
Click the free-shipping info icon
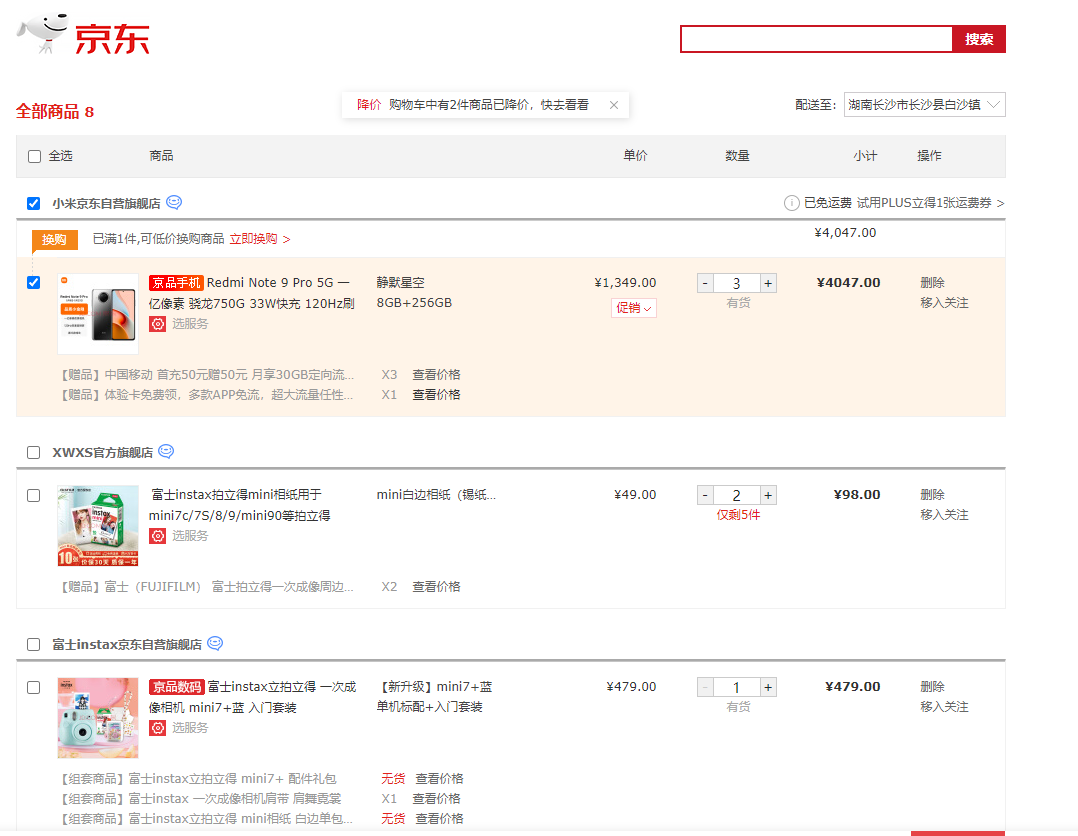791,203
